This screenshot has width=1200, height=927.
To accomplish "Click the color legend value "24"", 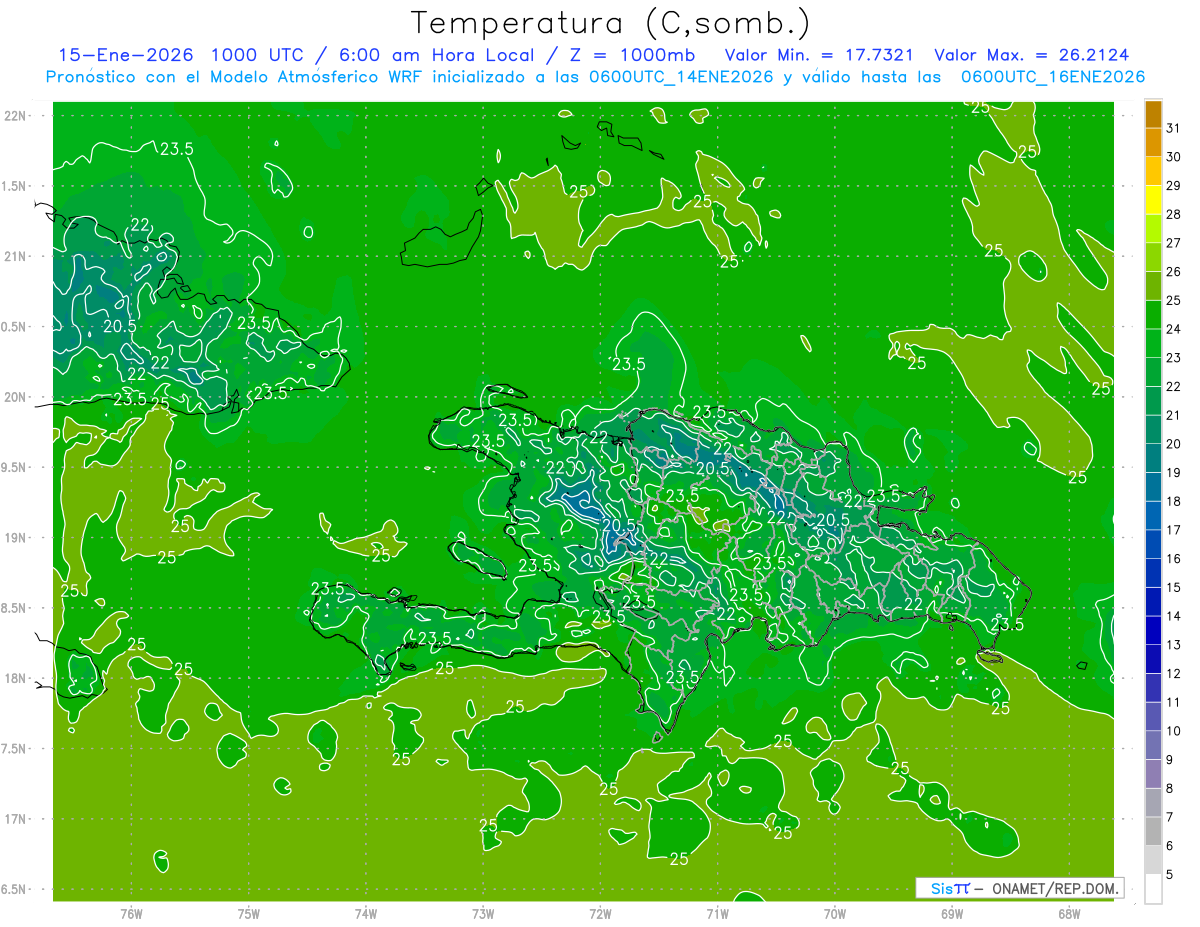I will [x=1173, y=329].
